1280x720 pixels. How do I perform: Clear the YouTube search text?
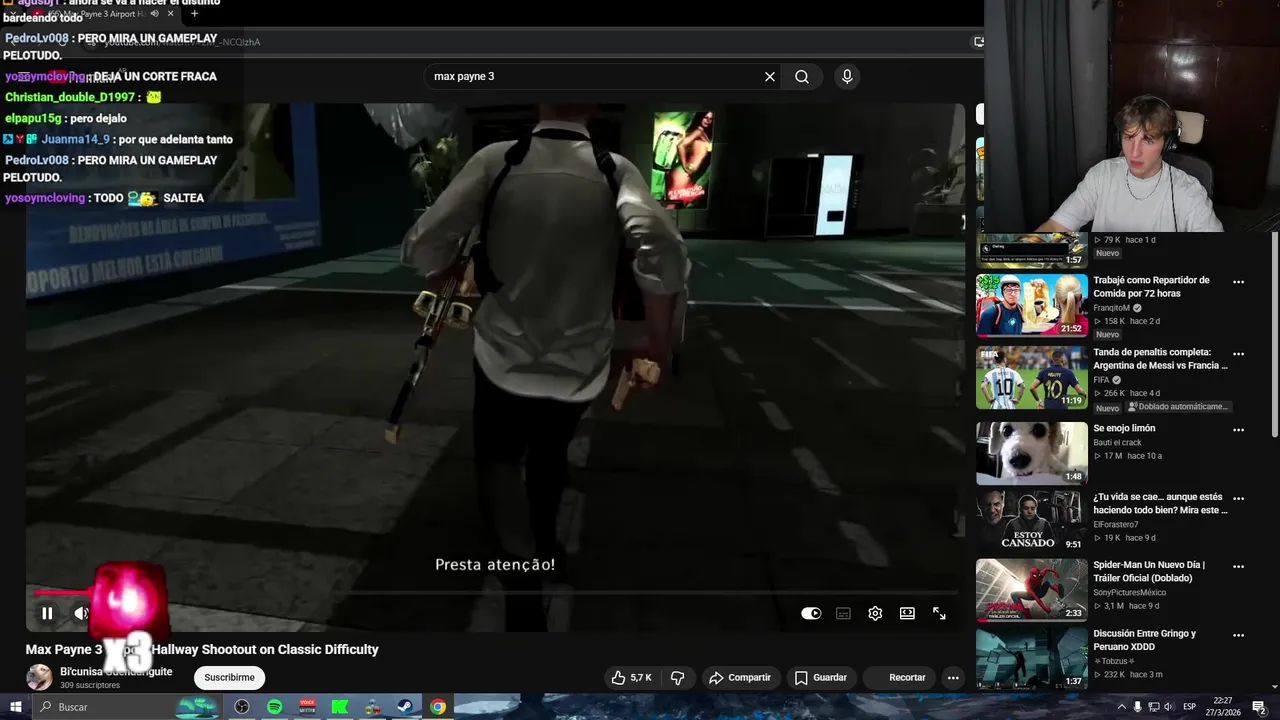770,76
